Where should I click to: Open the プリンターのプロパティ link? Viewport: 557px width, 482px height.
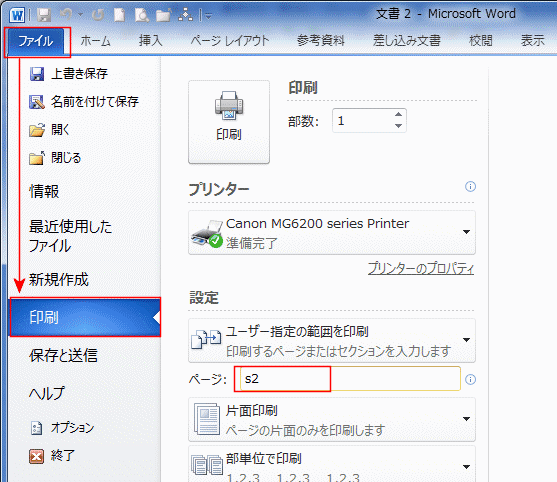421,268
